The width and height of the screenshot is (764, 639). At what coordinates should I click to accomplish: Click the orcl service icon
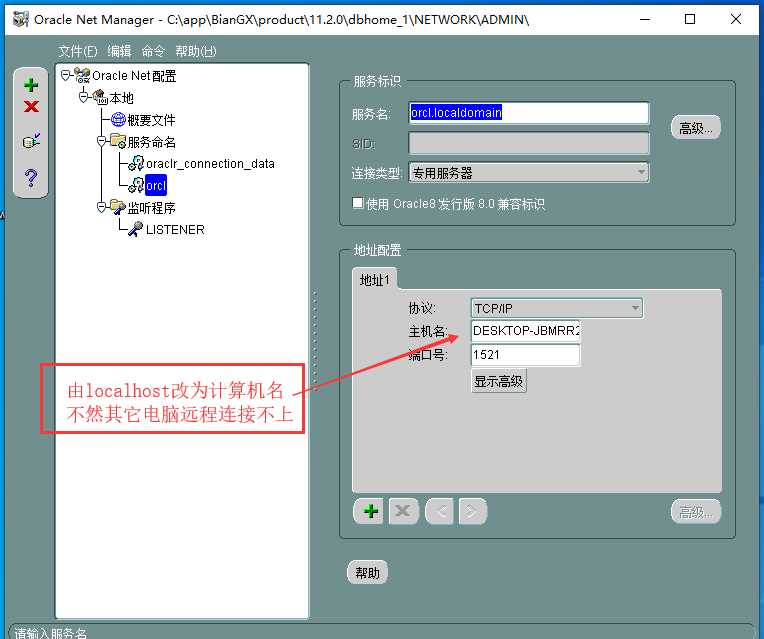pyautogui.click(x=136, y=185)
